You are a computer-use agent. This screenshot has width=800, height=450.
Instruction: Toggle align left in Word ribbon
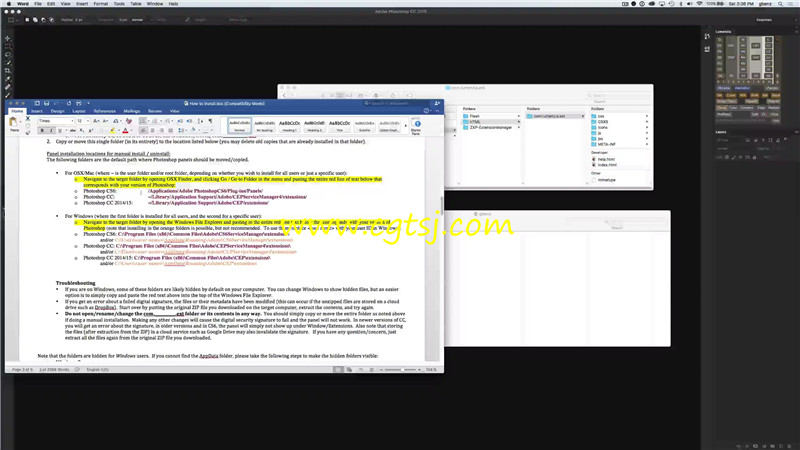click(143, 131)
